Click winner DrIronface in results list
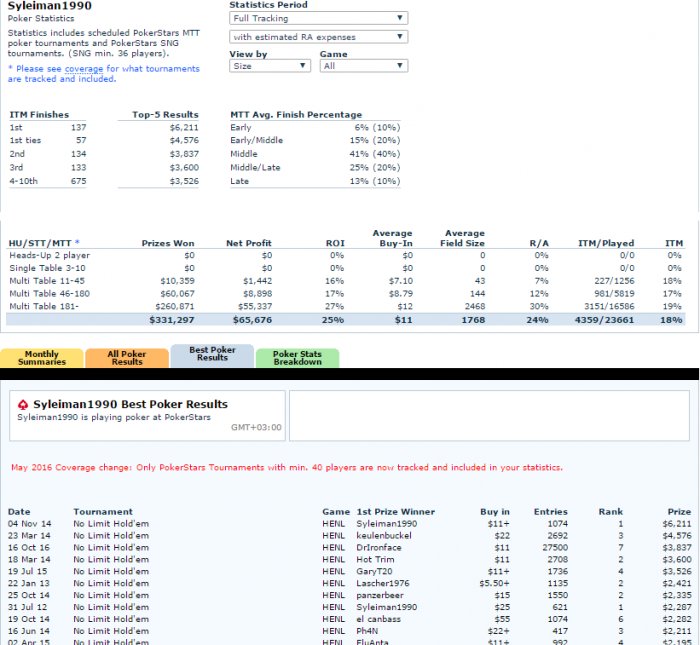 point(381,547)
